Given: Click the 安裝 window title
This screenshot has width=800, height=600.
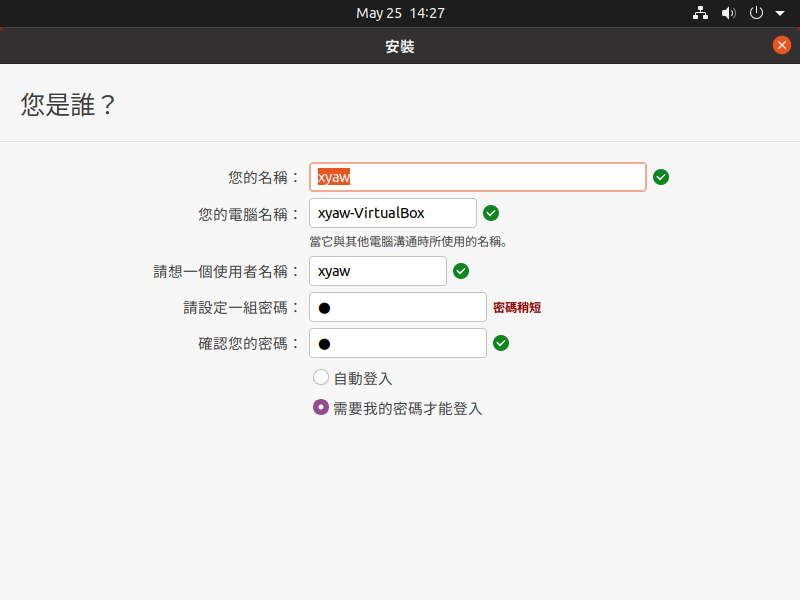Looking at the screenshot, I should tap(399, 46).
